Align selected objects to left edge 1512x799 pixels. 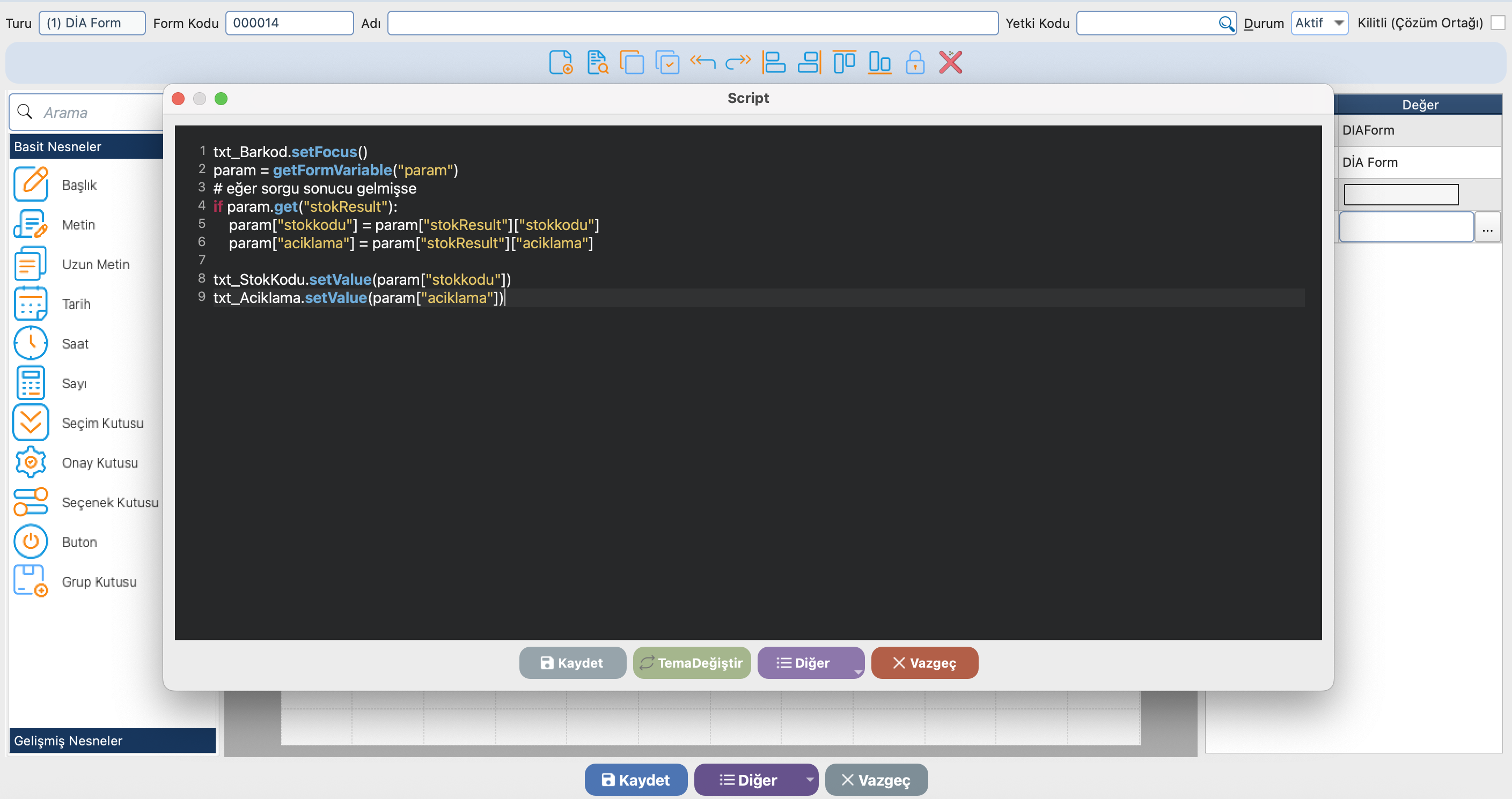click(x=774, y=62)
